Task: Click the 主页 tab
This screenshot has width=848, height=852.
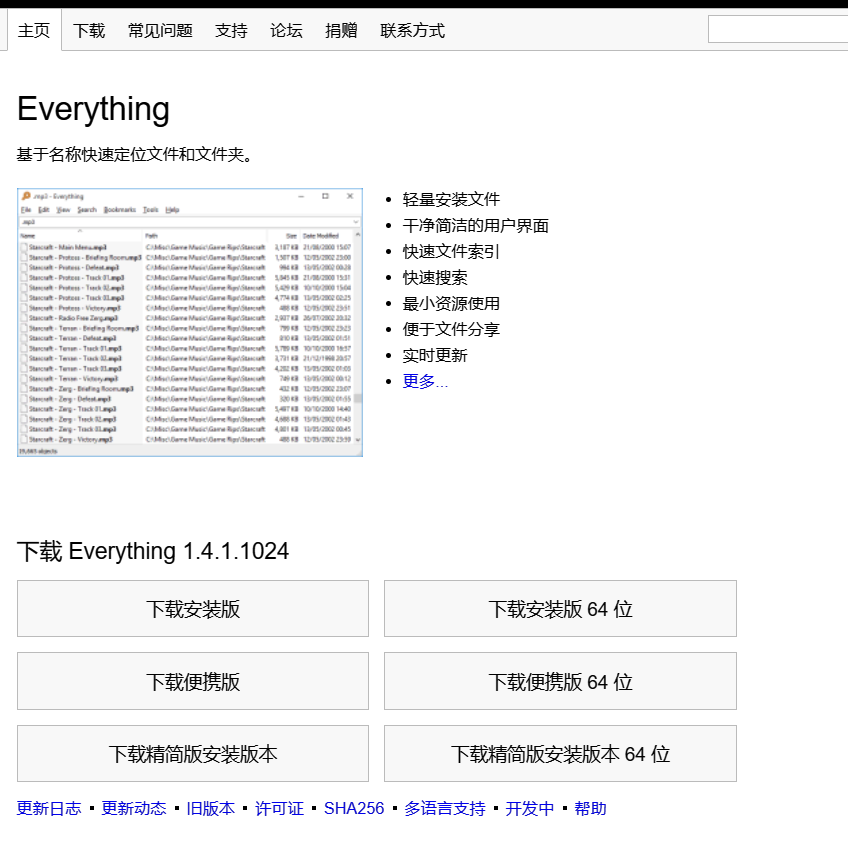Action: pyautogui.click(x=34, y=30)
